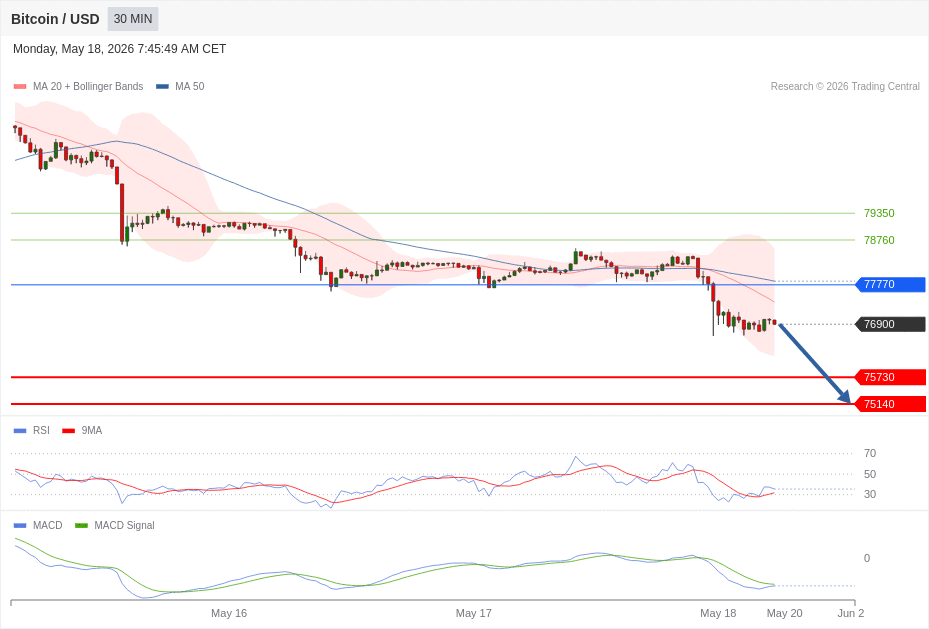
Task: Click the May 18 date axis label
Action: 718,613
